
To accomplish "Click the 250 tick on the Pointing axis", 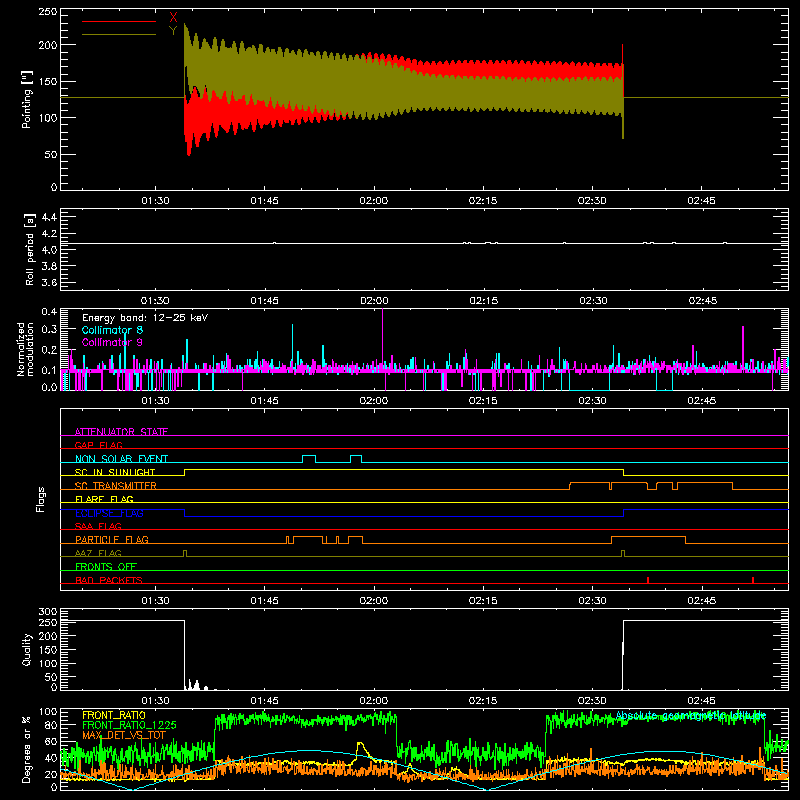I will [48, 12].
